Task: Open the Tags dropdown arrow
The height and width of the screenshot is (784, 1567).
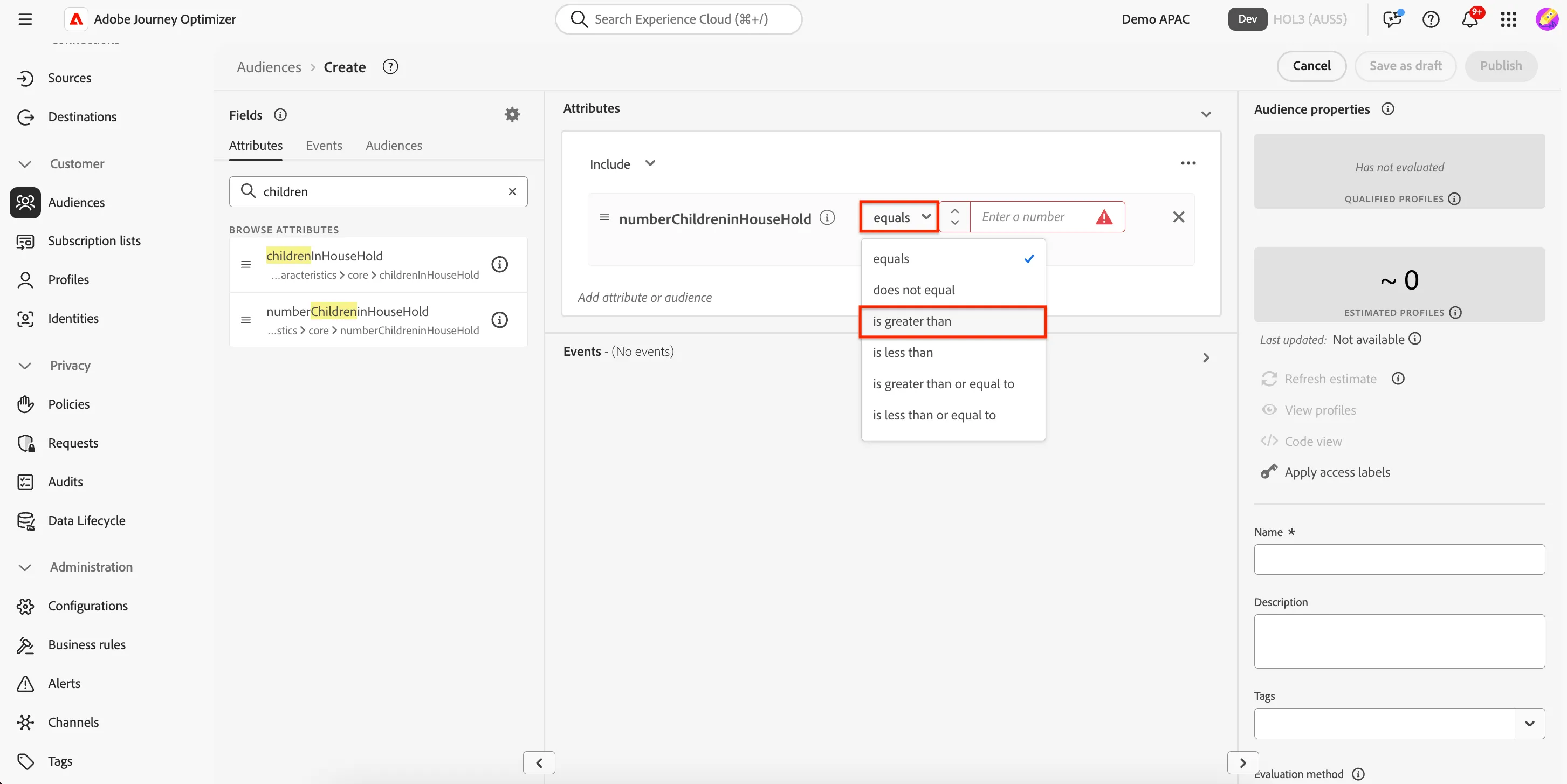Action: (1529, 724)
